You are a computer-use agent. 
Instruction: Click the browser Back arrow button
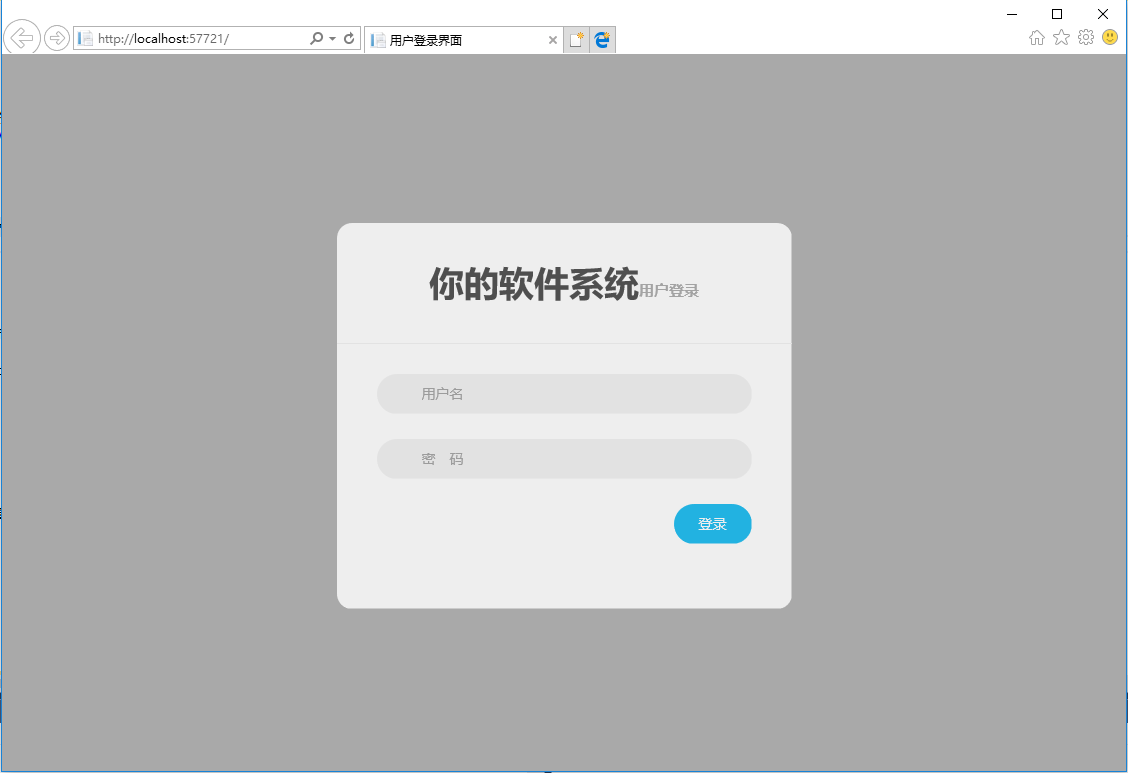[x=22, y=38]
